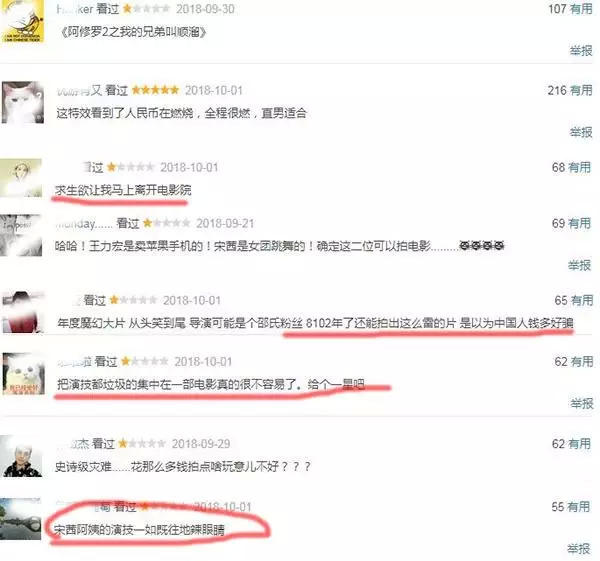
Task: Open the username ending in ker
Action: pos(75,9)
